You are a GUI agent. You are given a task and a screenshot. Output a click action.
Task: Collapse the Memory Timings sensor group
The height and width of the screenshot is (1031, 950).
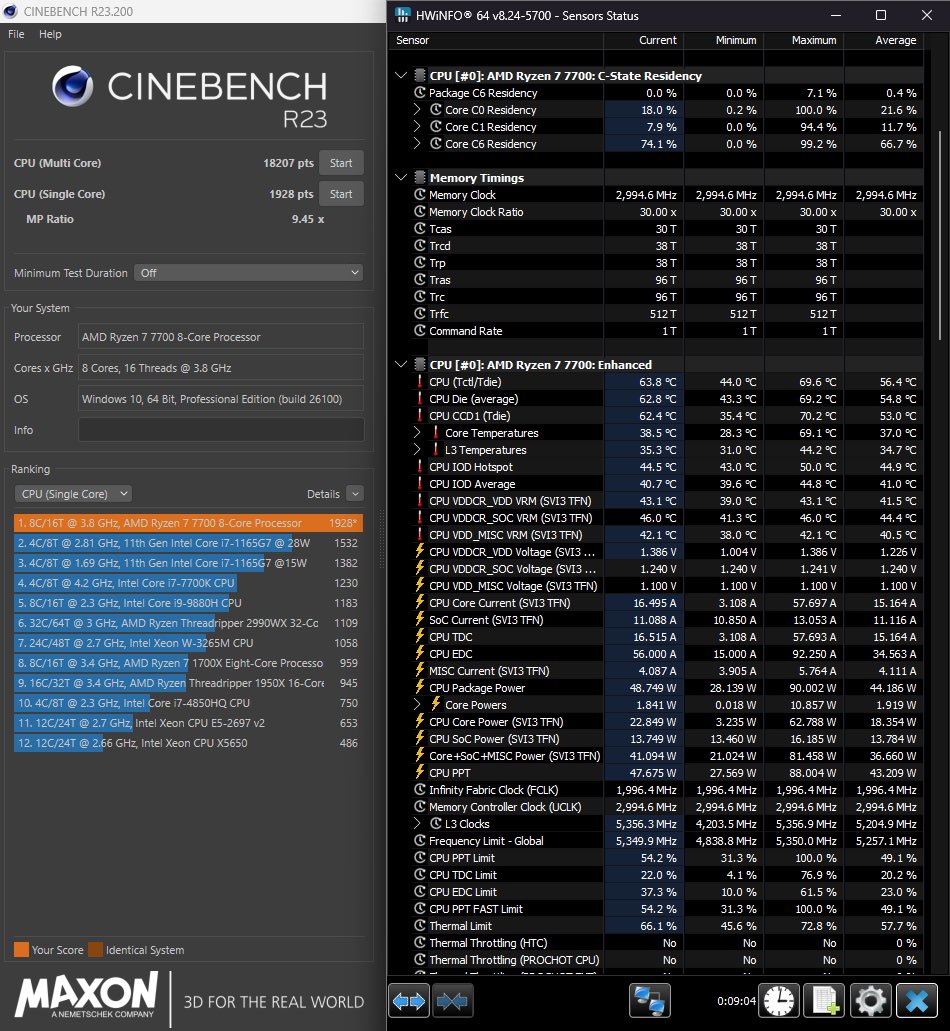coord(401,178)
